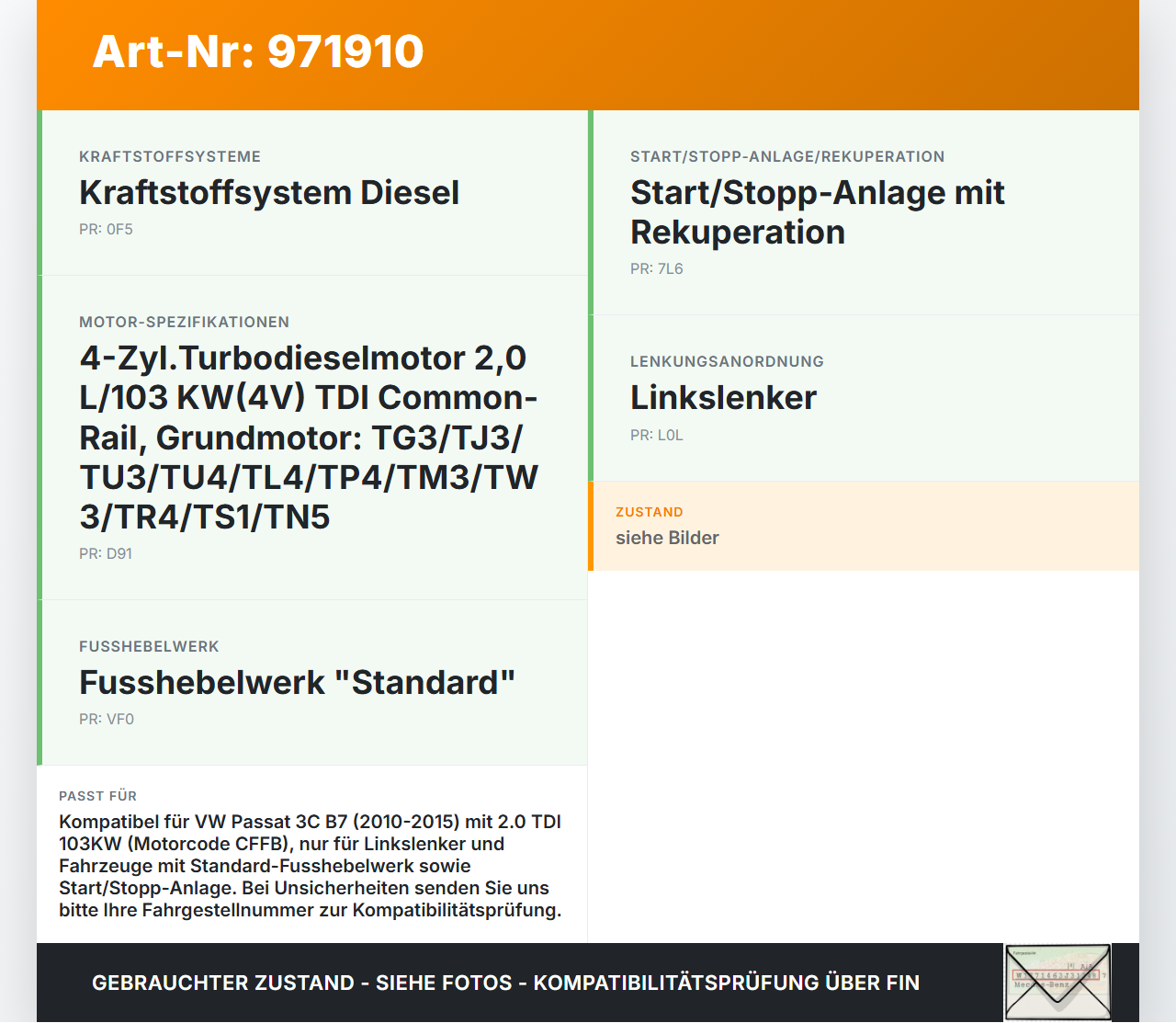Screen dimensions: 1176x1023
Task: Click the "siehe Bilder" text
Action: (667, 538)
